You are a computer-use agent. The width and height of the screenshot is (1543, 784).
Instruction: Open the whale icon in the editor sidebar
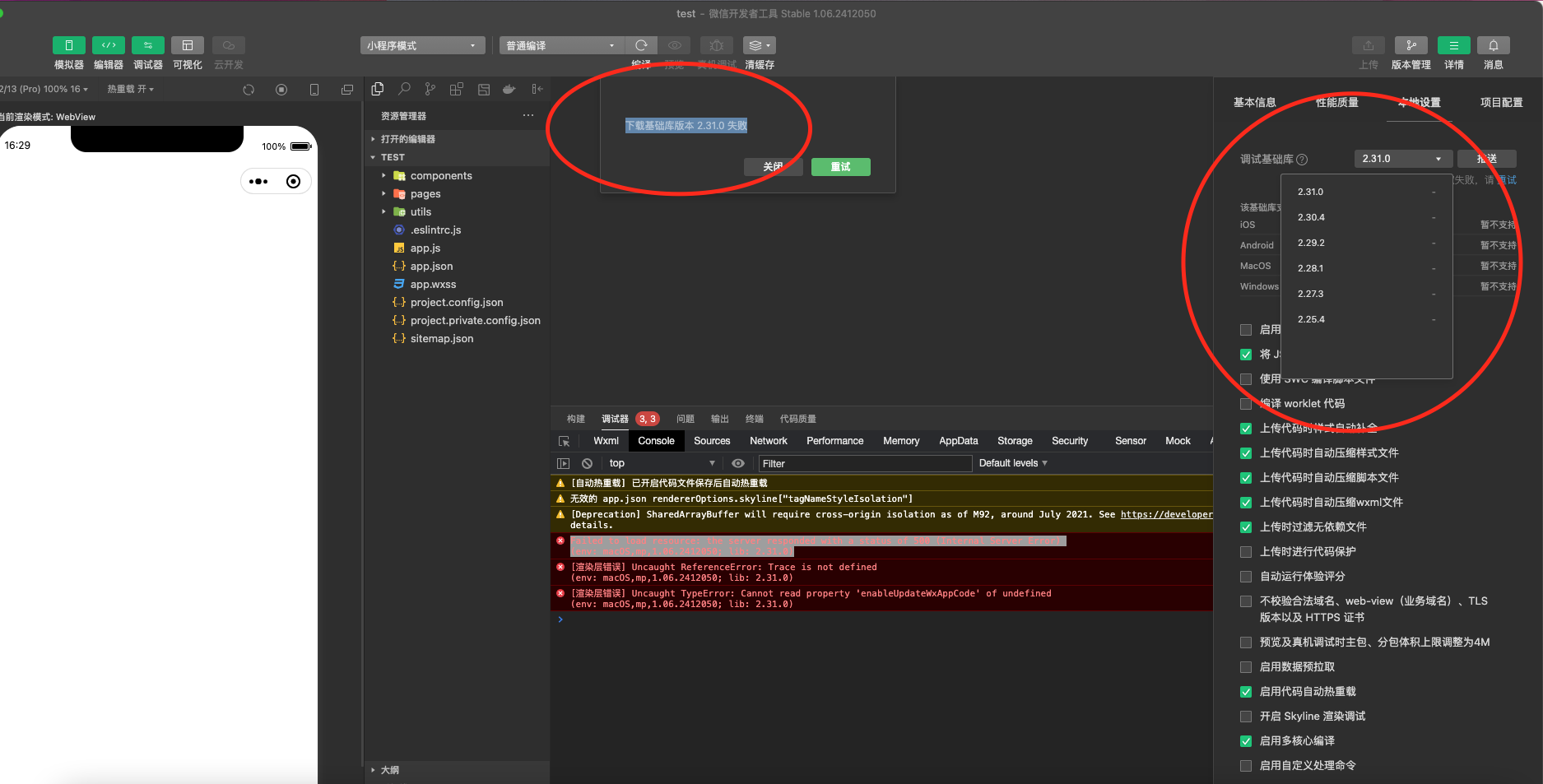pyautogui.click(x=509, y=89)
